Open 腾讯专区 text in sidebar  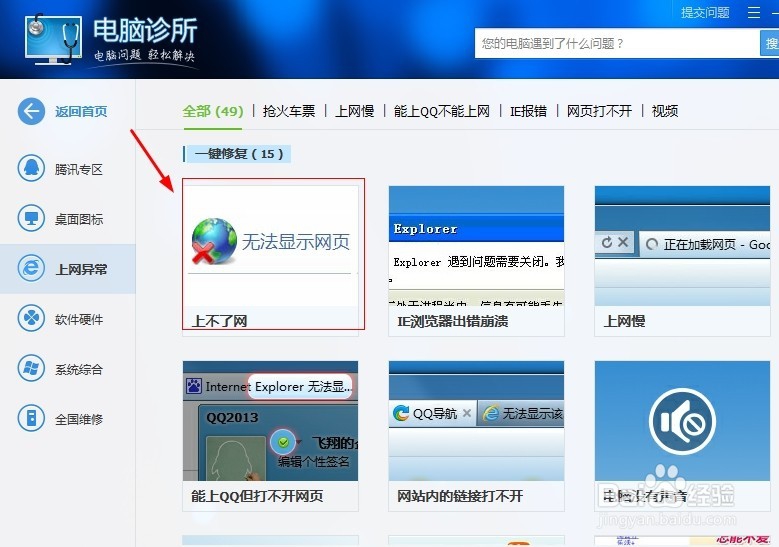pos(78,169)
